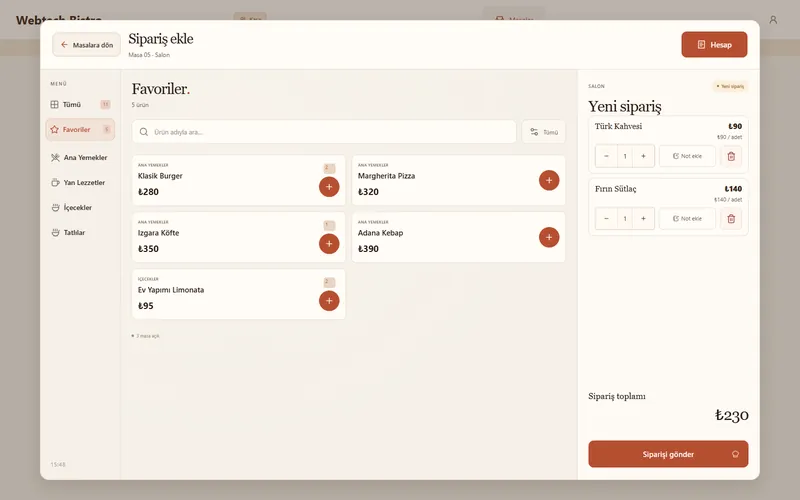Increase Türk Kahvesi quantity
Screen dimensions: 800x500
coord(643,156)
